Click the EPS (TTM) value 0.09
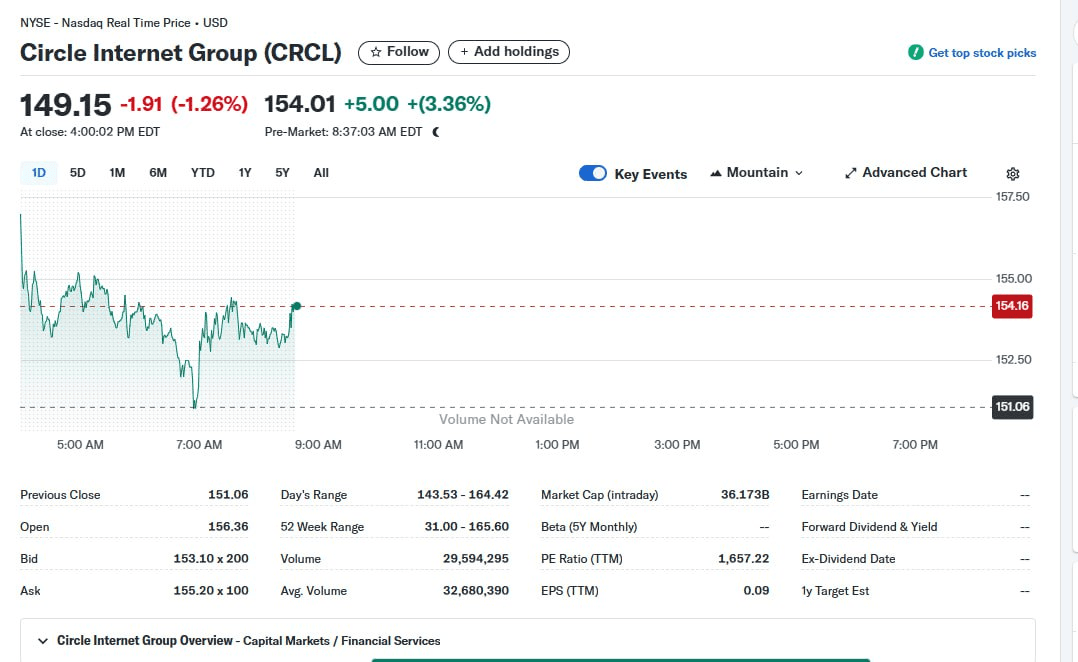Viewport: 1078px width, 662px height. [756, 591]
